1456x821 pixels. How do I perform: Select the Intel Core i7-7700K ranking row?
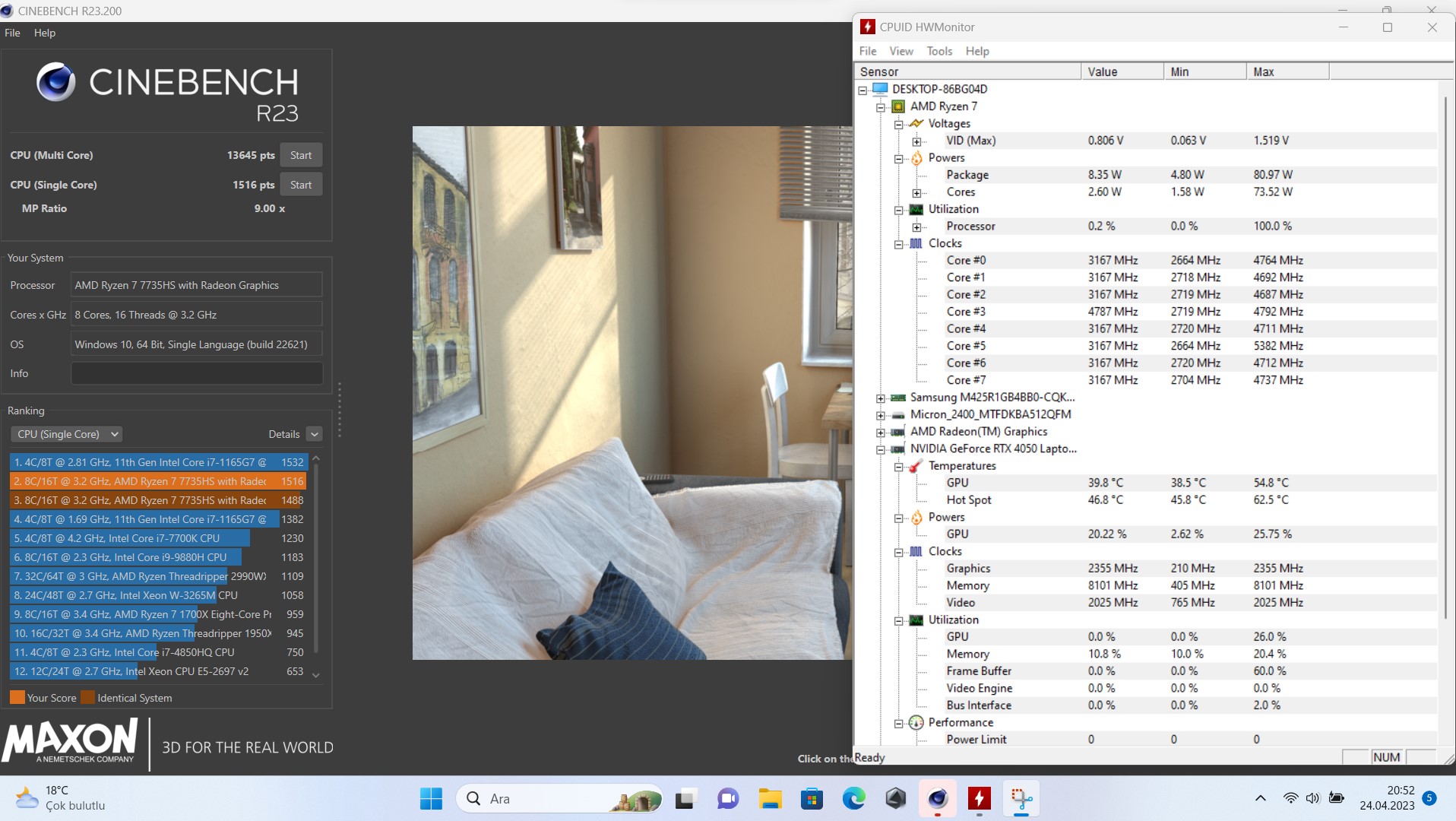pyautogui.click(x=159, y=538)
